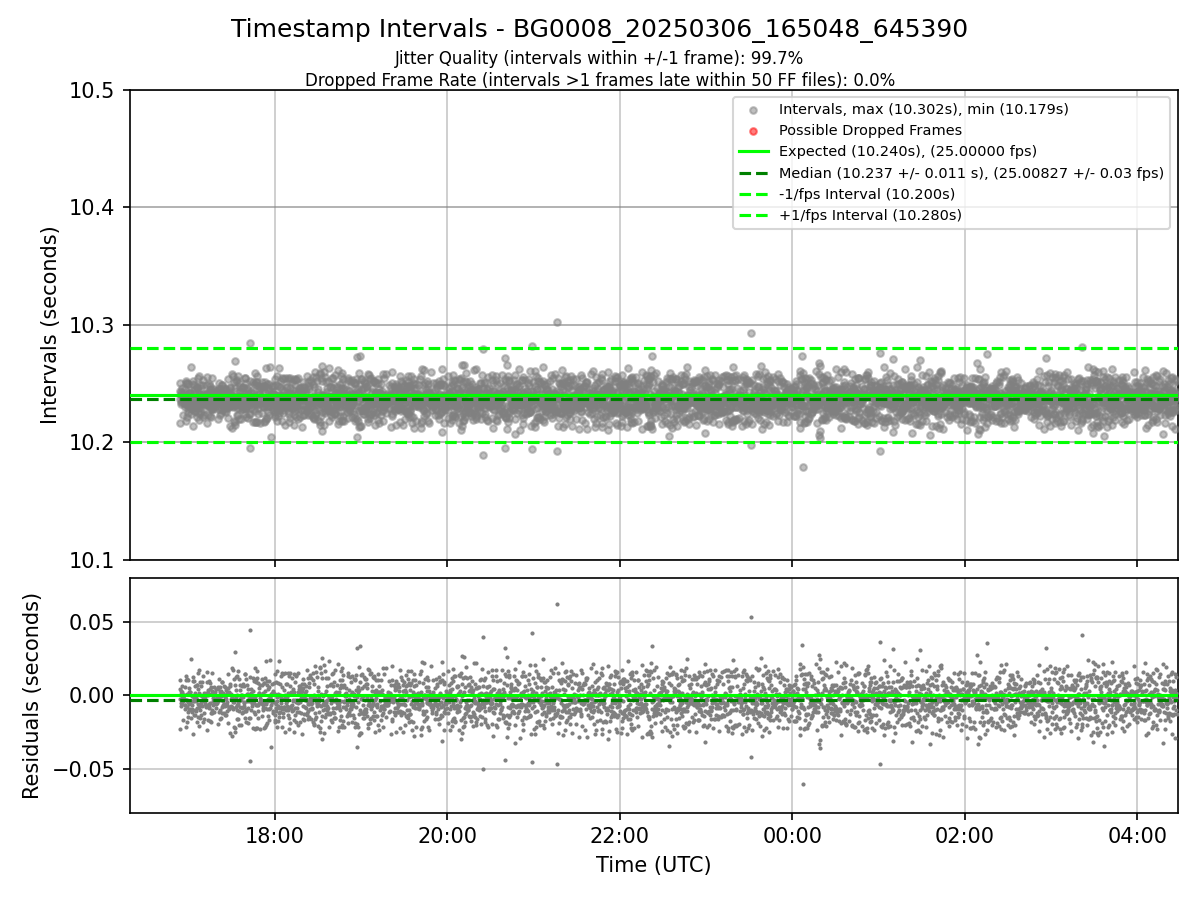Screen dimensions: 1200x900
Task: Click the highest residual point above 0.05
Action: point(557,604)
